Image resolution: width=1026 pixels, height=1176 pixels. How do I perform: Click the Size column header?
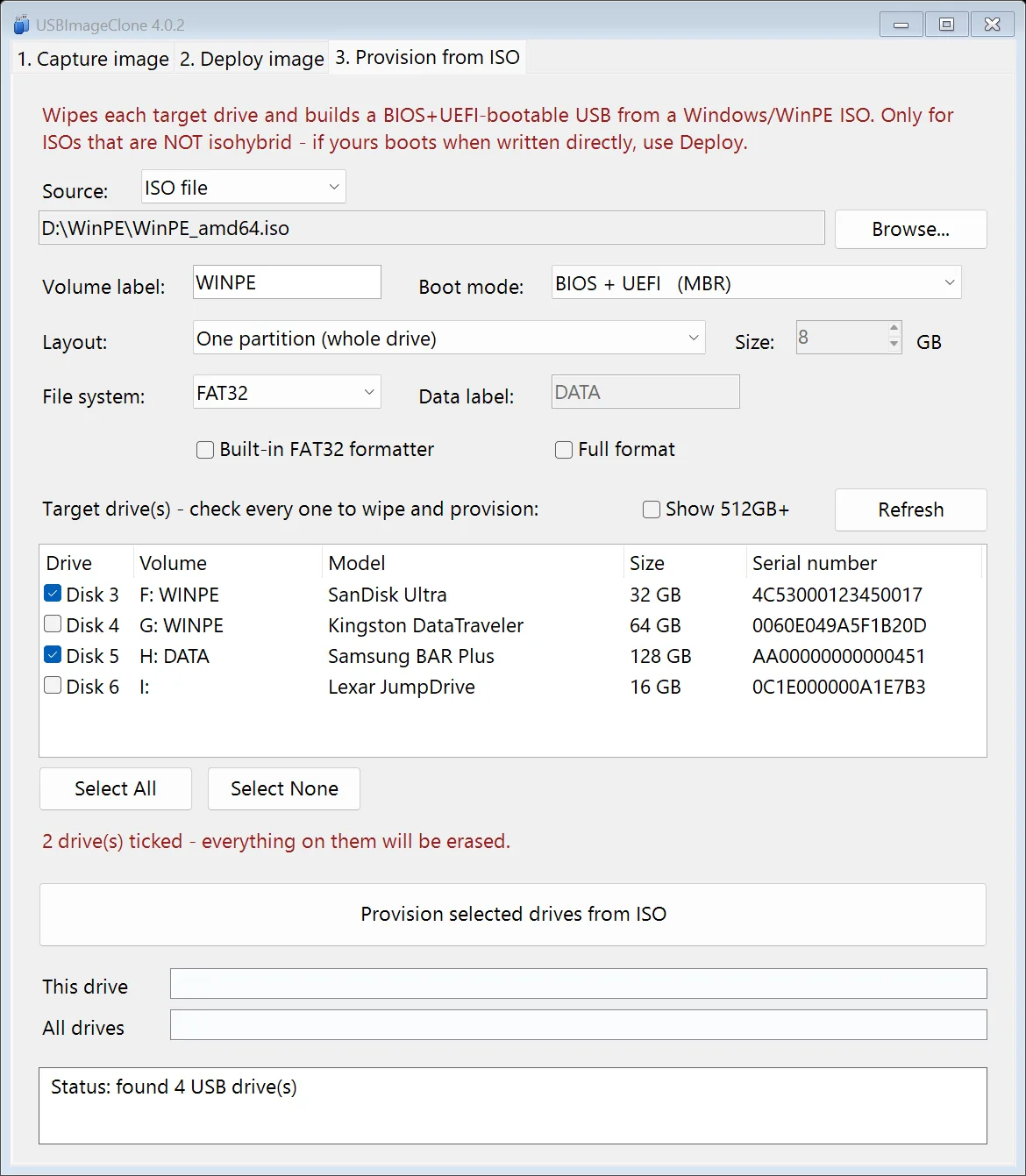[x=684, y=563]
